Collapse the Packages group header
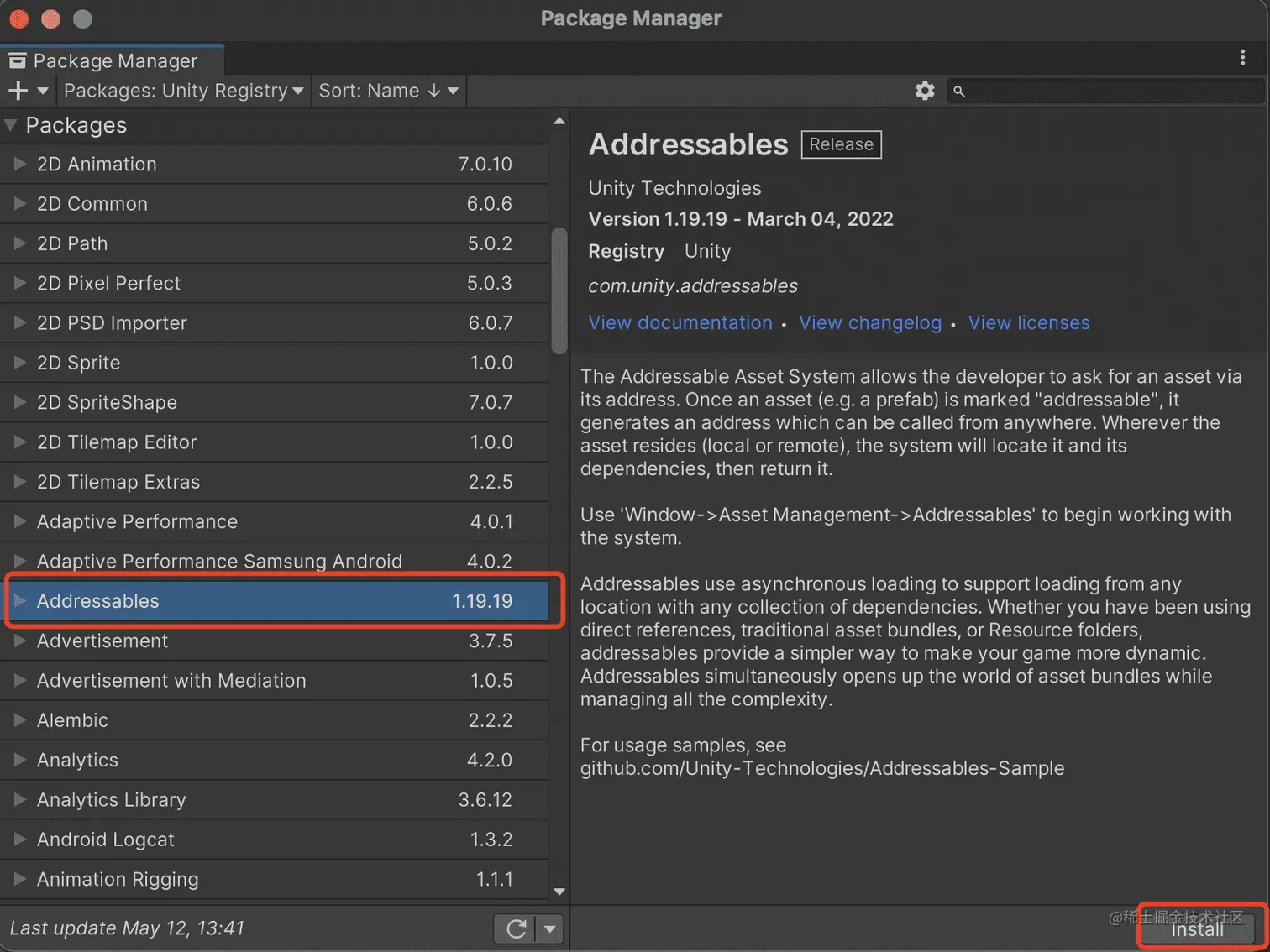The width and height of the screenshot is (1270, 952). [11, 125]
